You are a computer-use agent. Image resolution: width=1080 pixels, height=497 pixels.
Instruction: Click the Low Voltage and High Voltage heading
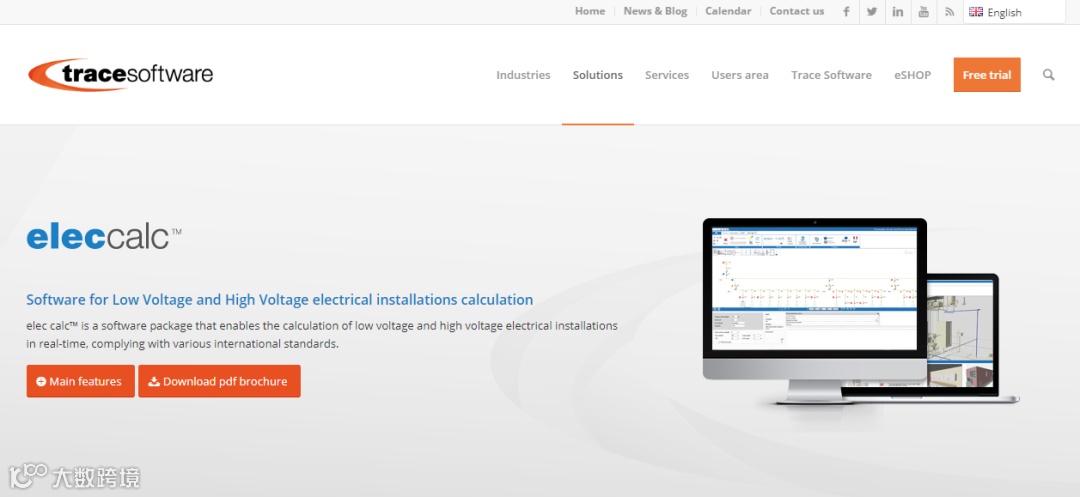(x=280, y=299)
